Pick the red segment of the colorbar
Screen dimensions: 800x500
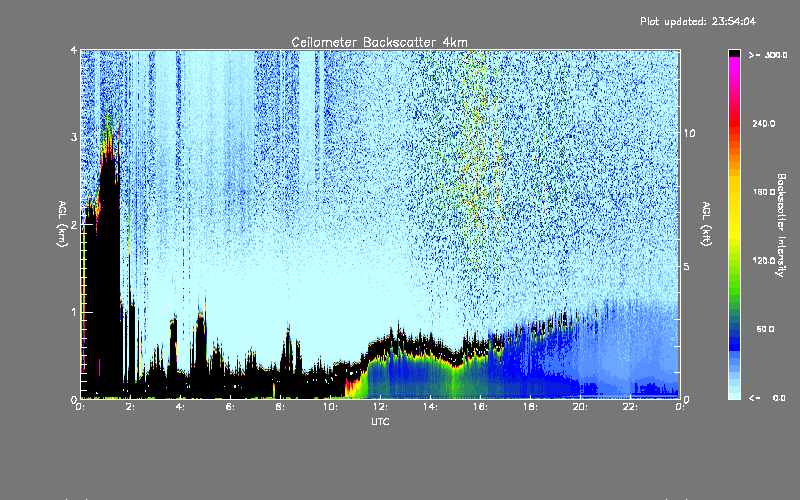(734, 122)
